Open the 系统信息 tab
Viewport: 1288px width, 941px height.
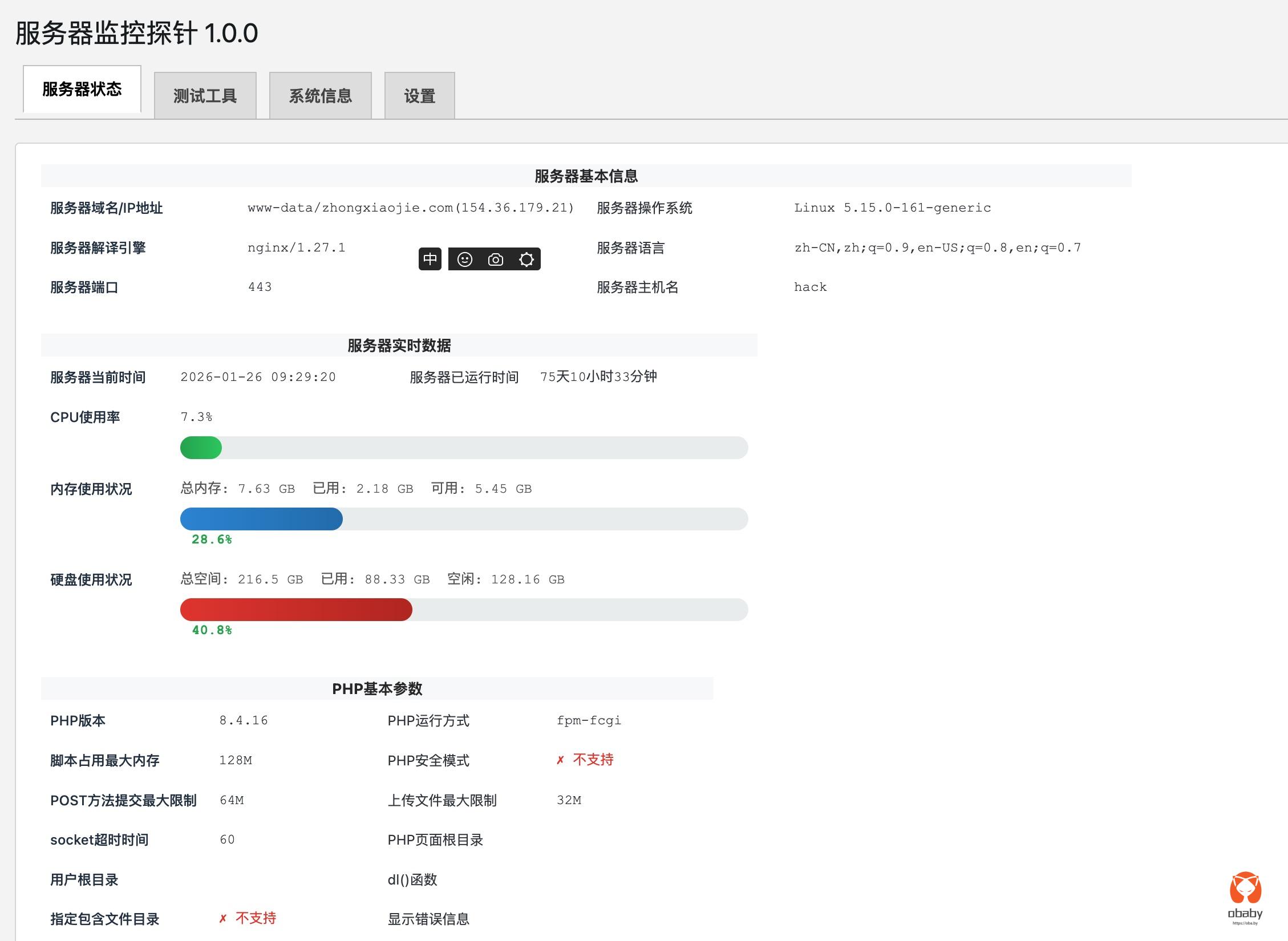coord(320,96)
